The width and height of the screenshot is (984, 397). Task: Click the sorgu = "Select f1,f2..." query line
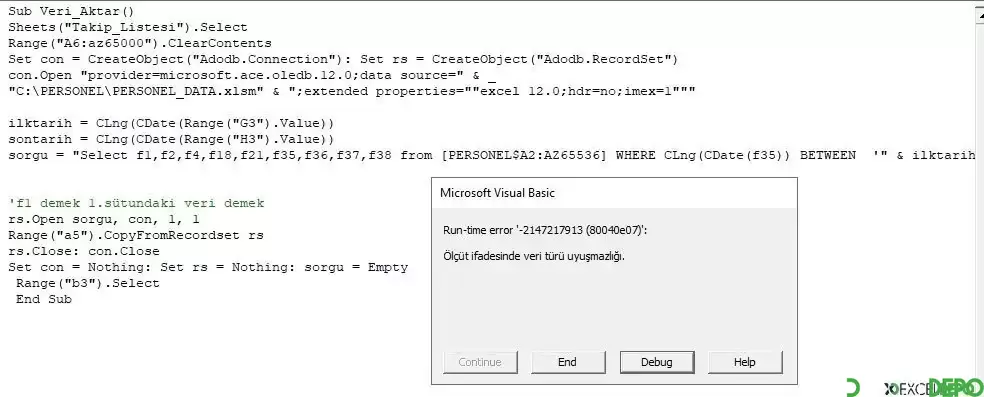coord(492,156)
